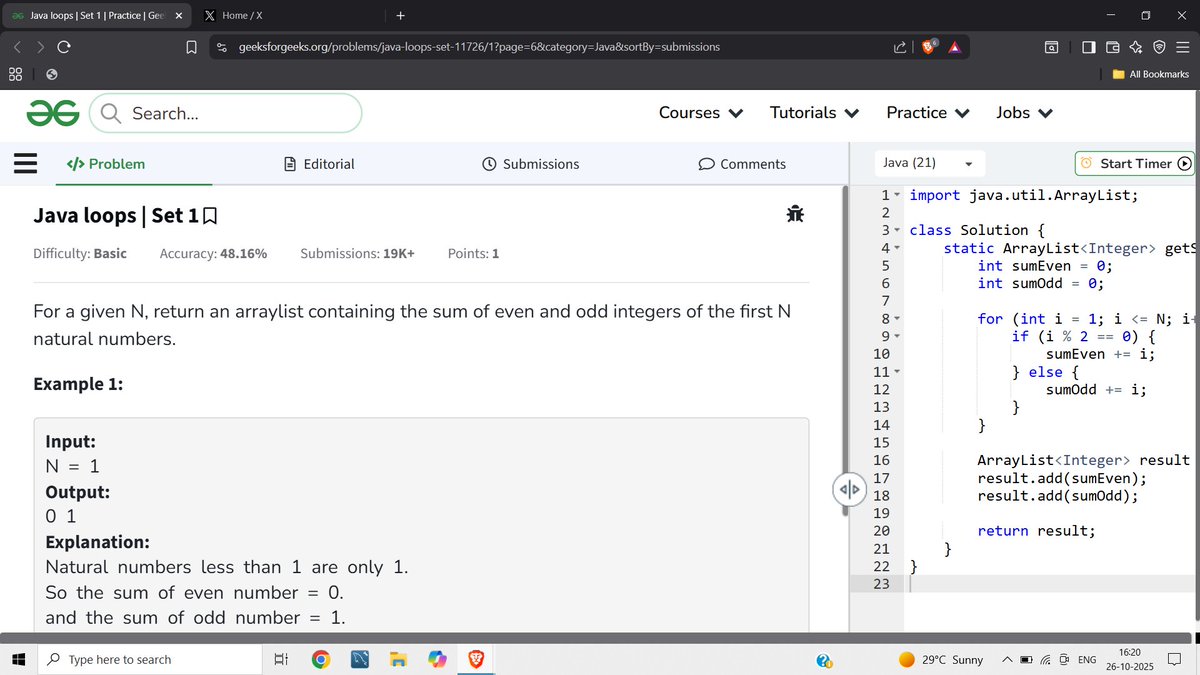Collapse code fold arrow at line 11

(897, 372)
